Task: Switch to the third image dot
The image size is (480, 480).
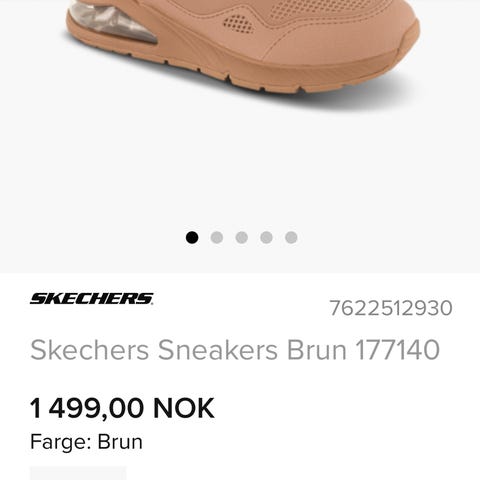Action: coord(242,238)
